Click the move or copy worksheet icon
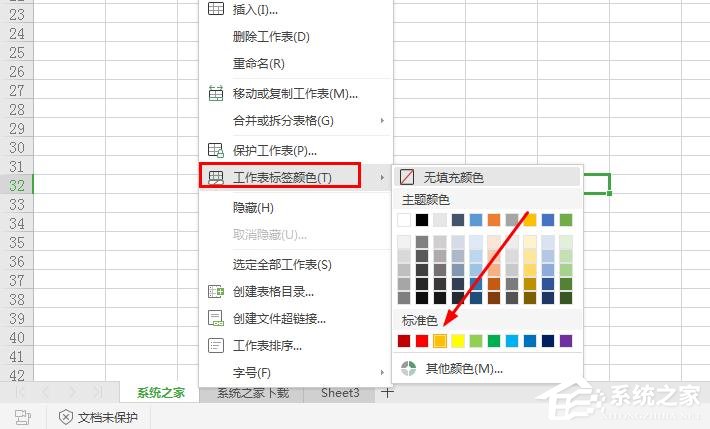Viewport: 710px width, 429px height. point(216,93)
